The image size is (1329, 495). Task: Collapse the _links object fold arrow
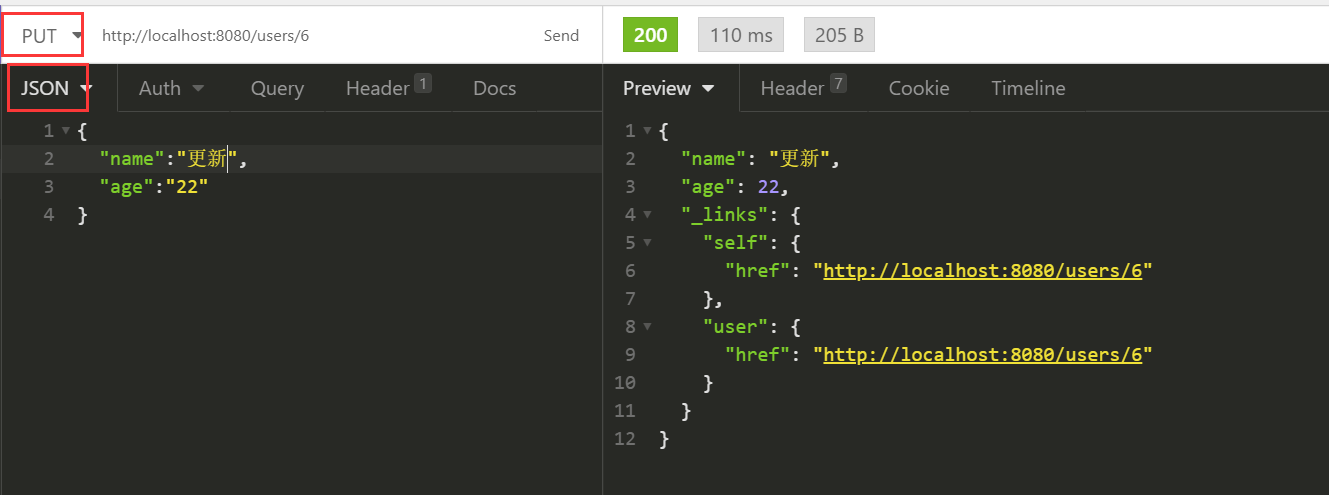pyautogui.click(x=648, y=215)
